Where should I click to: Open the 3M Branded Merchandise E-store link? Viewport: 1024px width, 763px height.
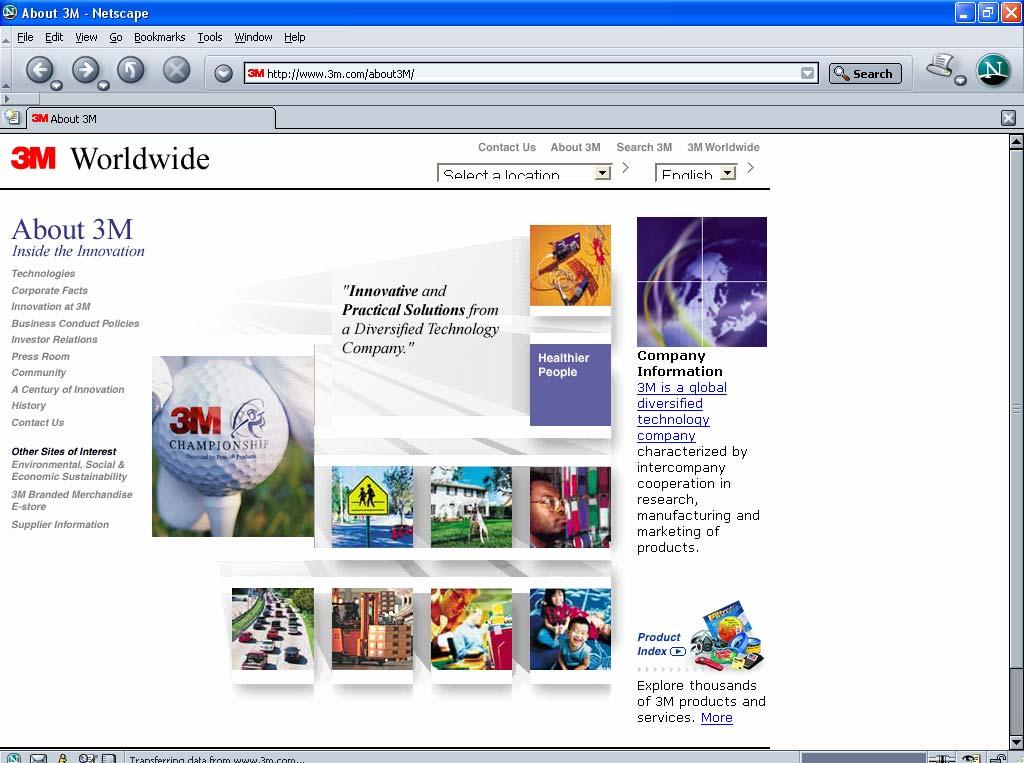72,500
